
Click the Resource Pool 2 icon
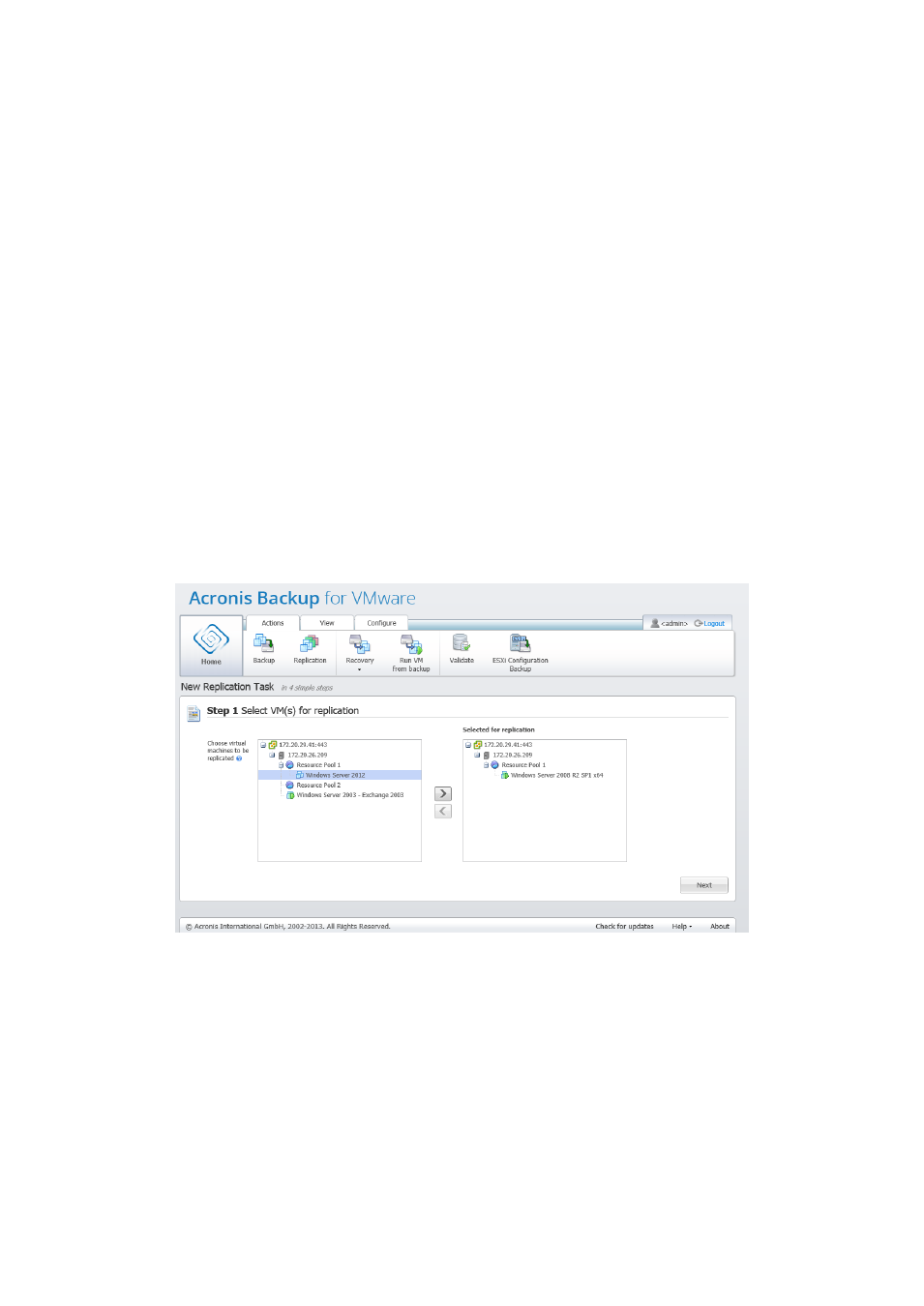pyautogui.click(x=289, y=786)
